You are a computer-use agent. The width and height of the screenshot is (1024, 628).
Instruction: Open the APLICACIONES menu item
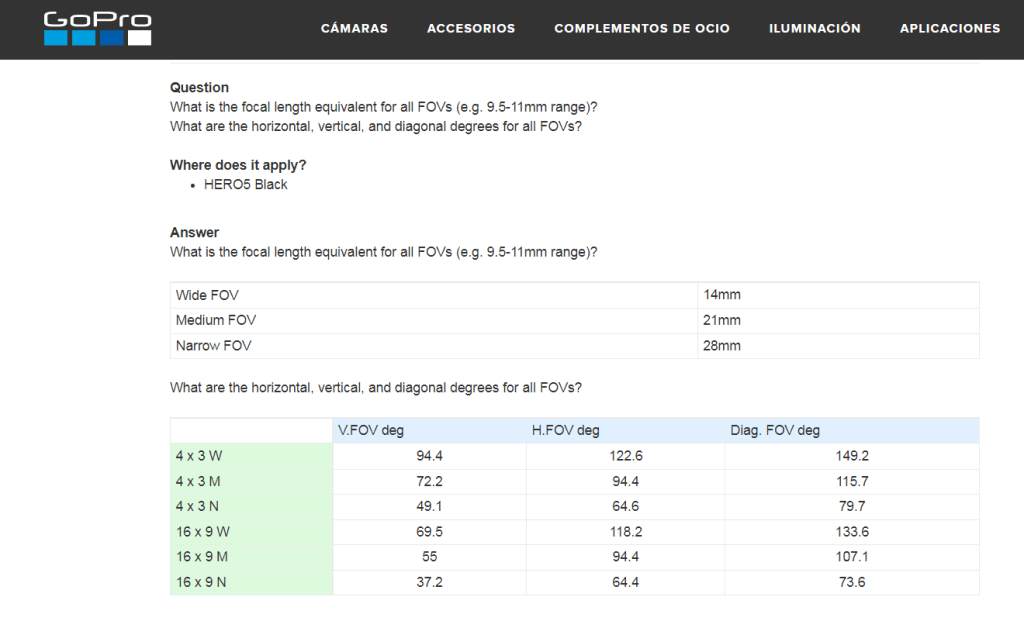pyautogui.click(x=949, y=29)
